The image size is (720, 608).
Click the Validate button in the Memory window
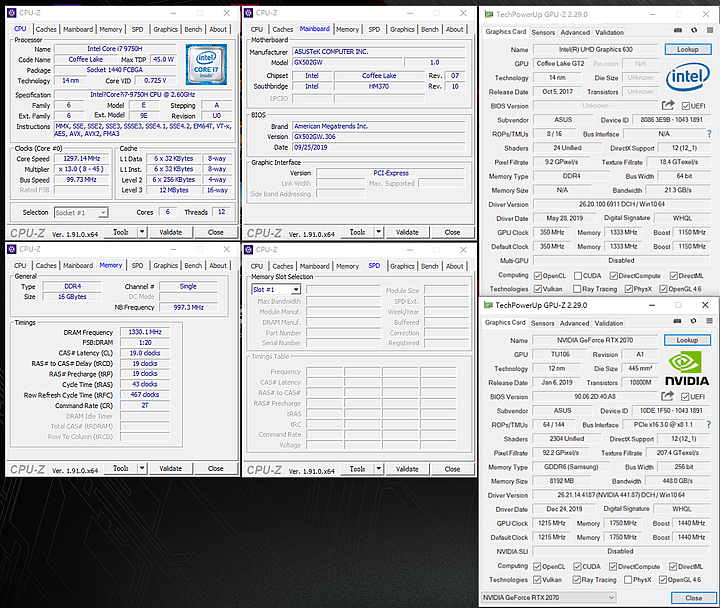point(171,468)
